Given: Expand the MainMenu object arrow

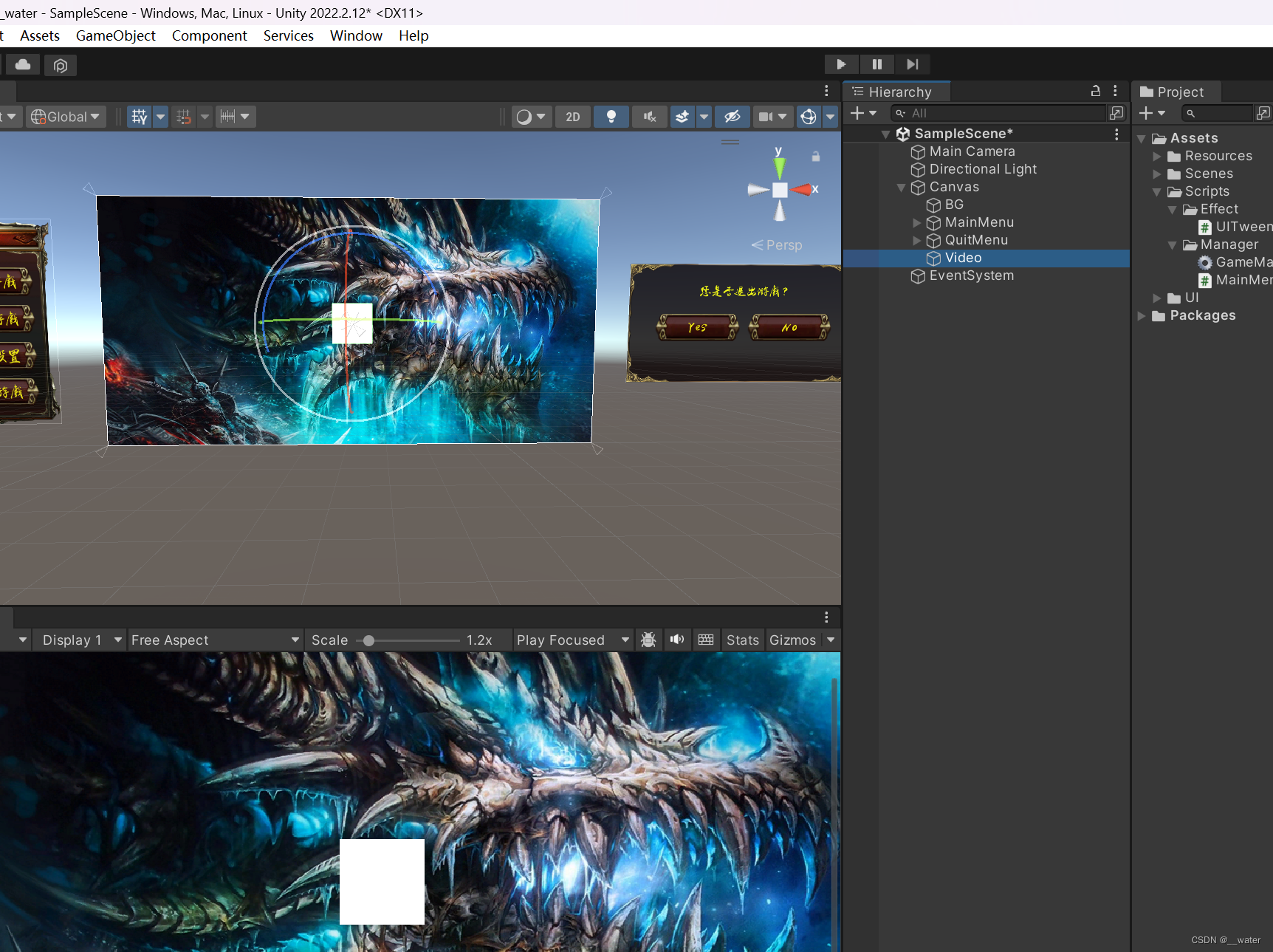Looking at the screenshot, I should click(x=916, y=222).
